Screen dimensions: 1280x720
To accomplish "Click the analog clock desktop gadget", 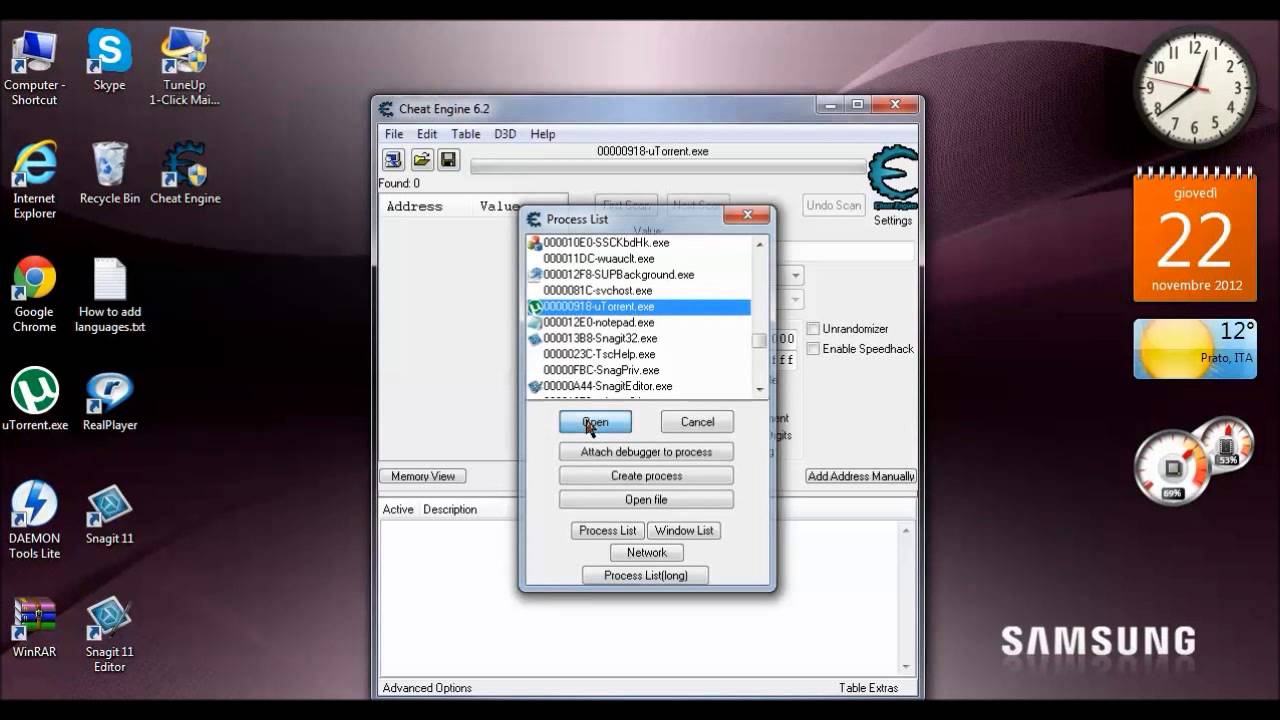I will click(x=1194, y=86).
